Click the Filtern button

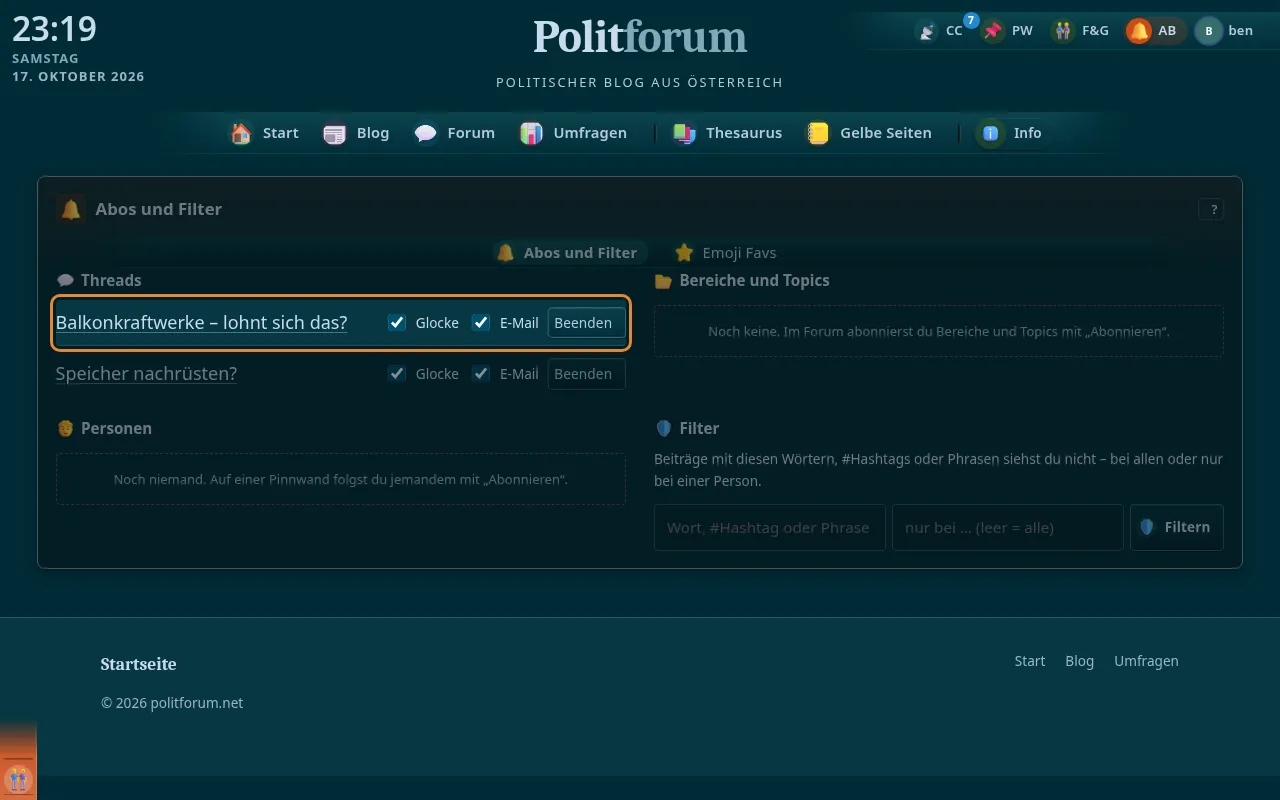point(1176,527)
